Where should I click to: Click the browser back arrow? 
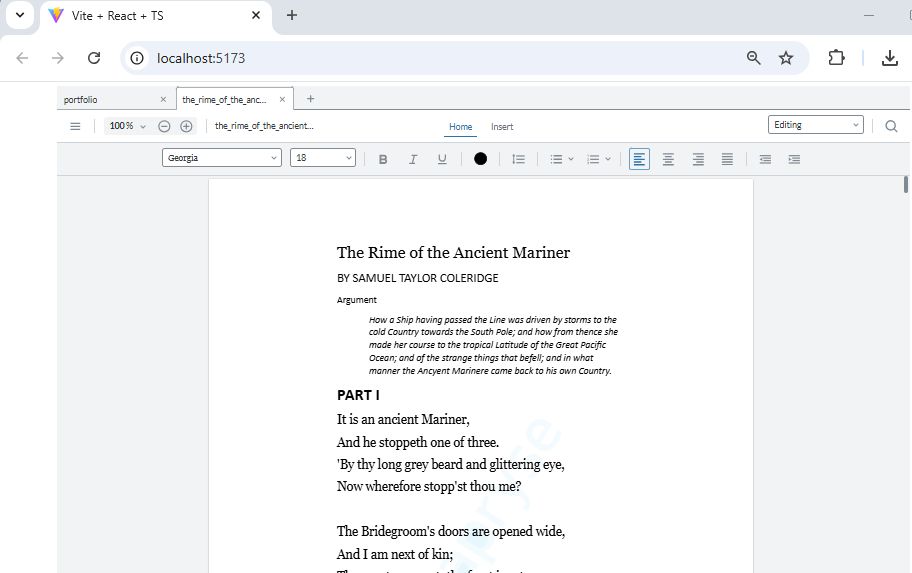point(22,58)
